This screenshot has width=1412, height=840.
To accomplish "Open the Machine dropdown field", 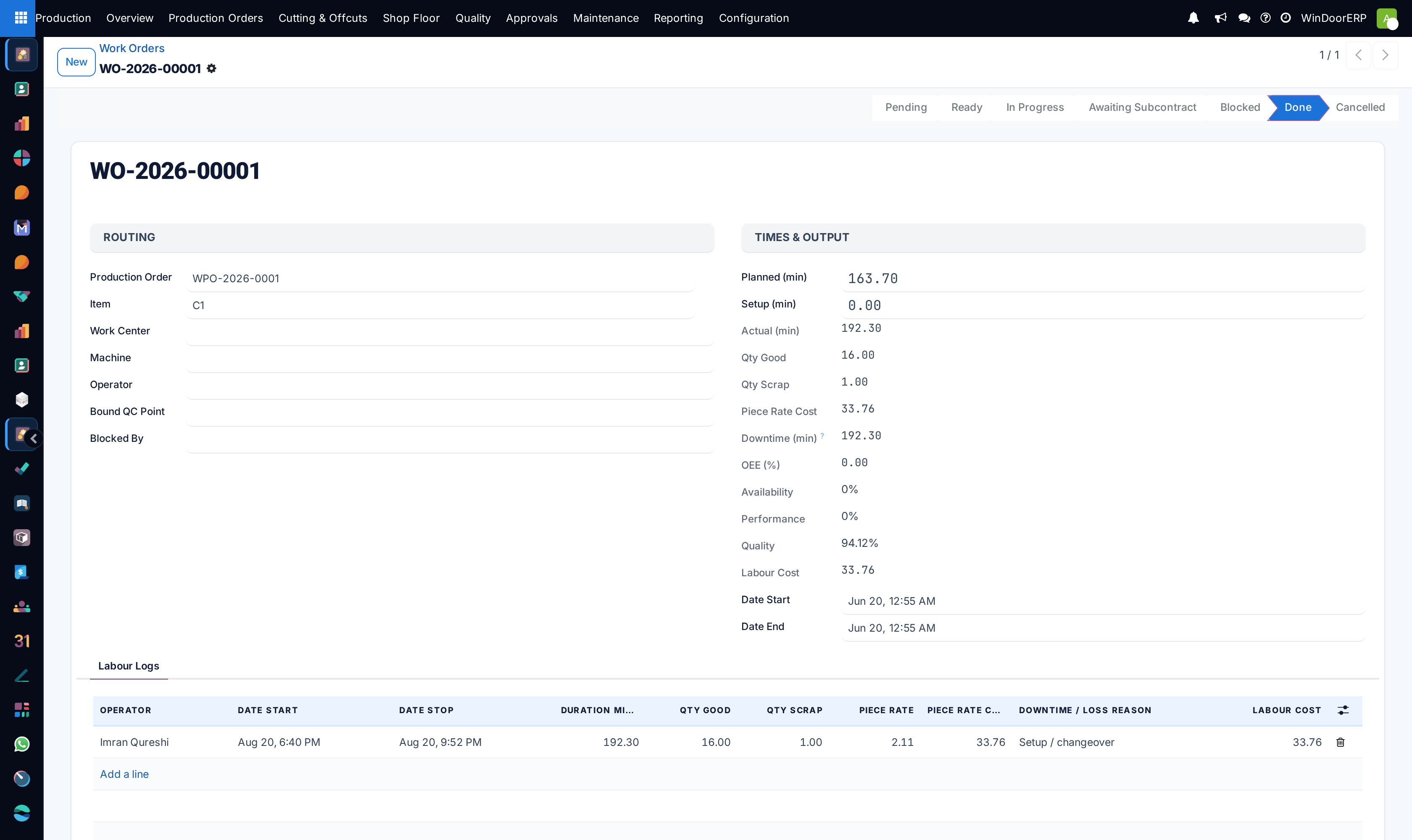I will tap(450, 360).
